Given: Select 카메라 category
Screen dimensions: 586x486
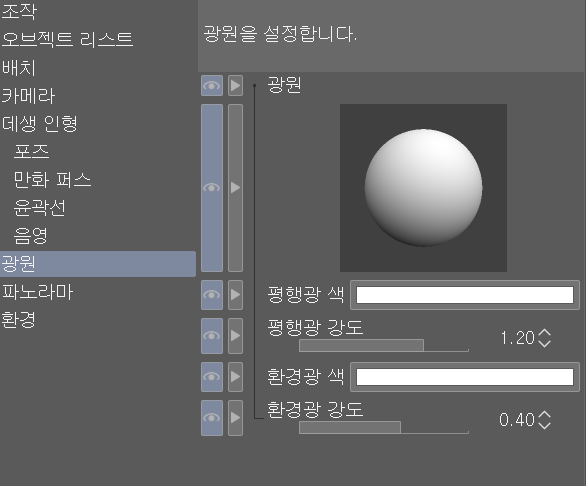Looking at the screenshot, I should [x=28, y=96].
